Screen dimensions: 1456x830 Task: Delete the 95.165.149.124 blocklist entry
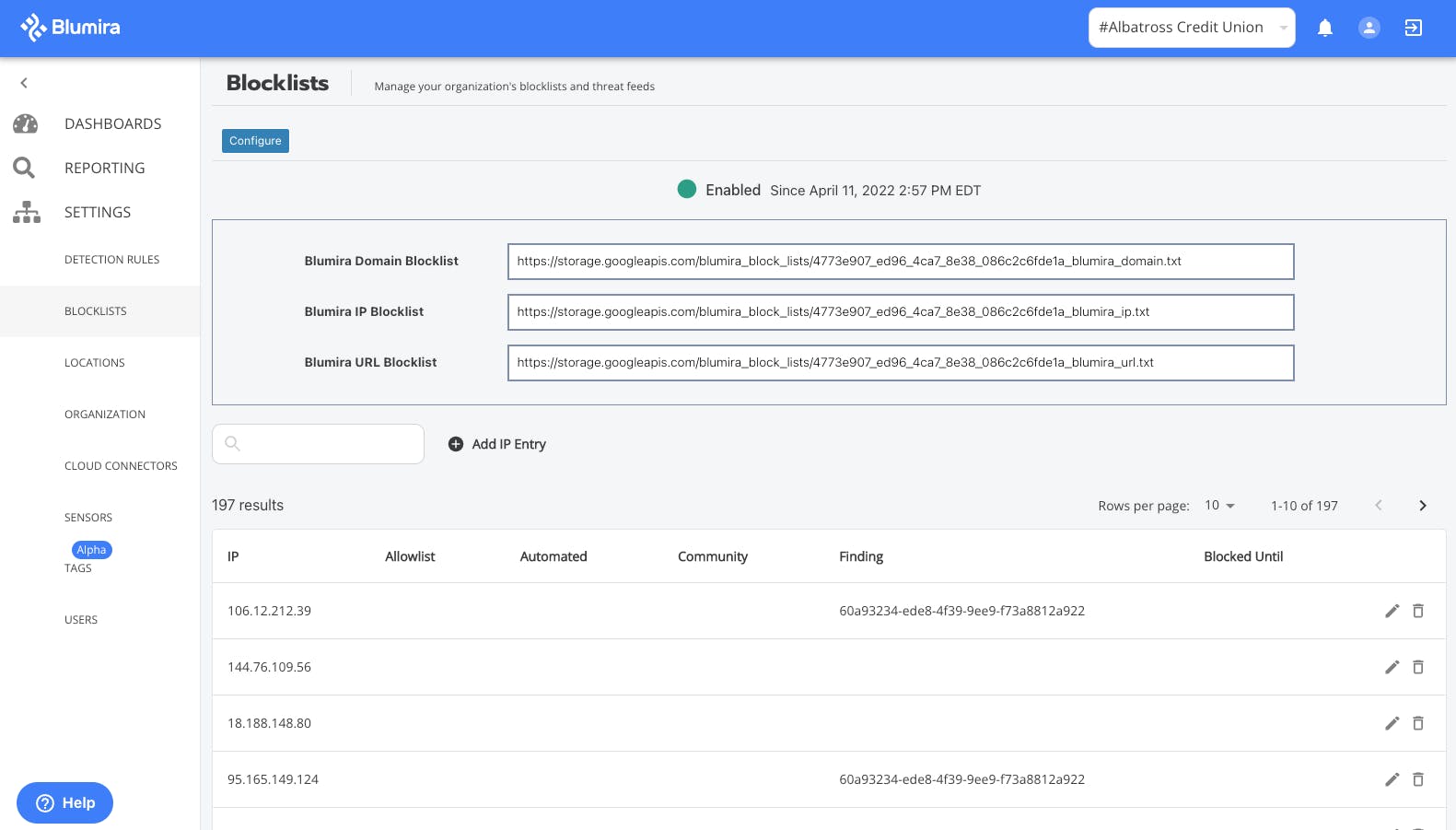pos(1418,779)
